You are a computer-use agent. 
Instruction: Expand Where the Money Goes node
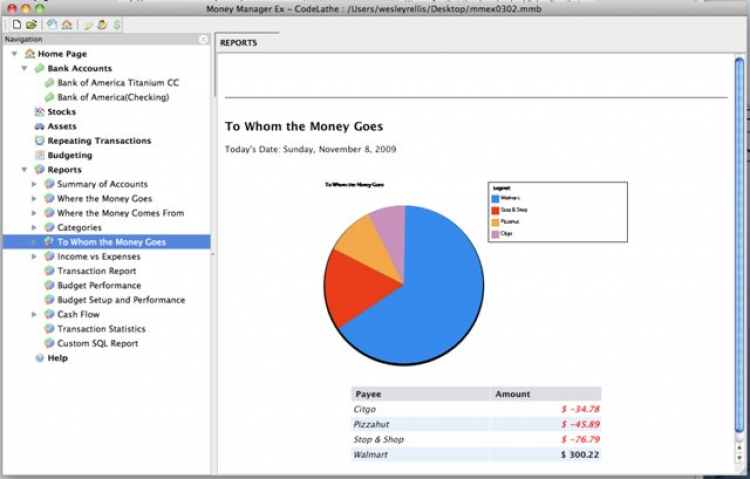point(34,198)
